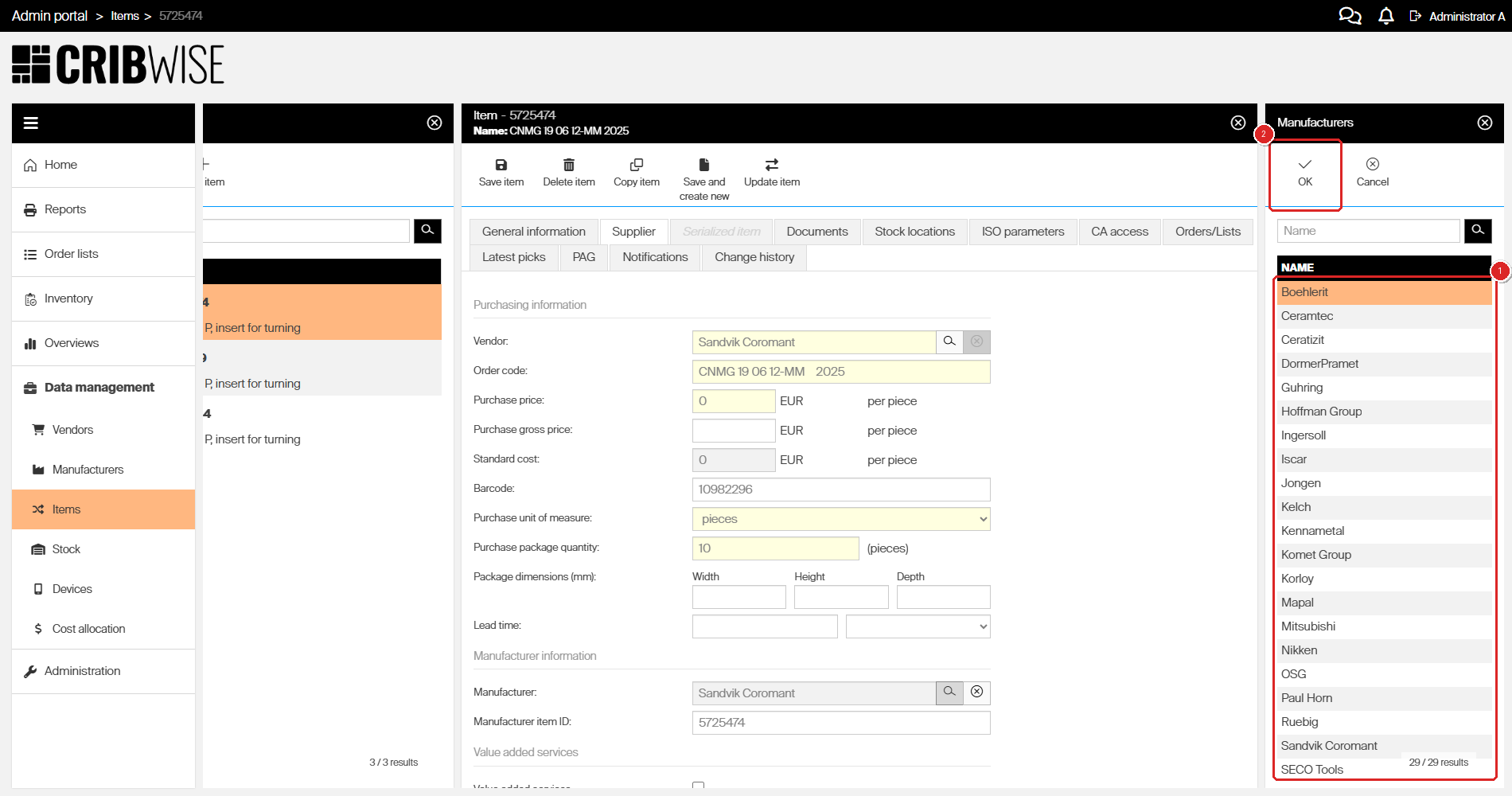Cancel the manufacturer selection
The width and height of the screenshot is (1512, 796).
(x=1373, y=173)
